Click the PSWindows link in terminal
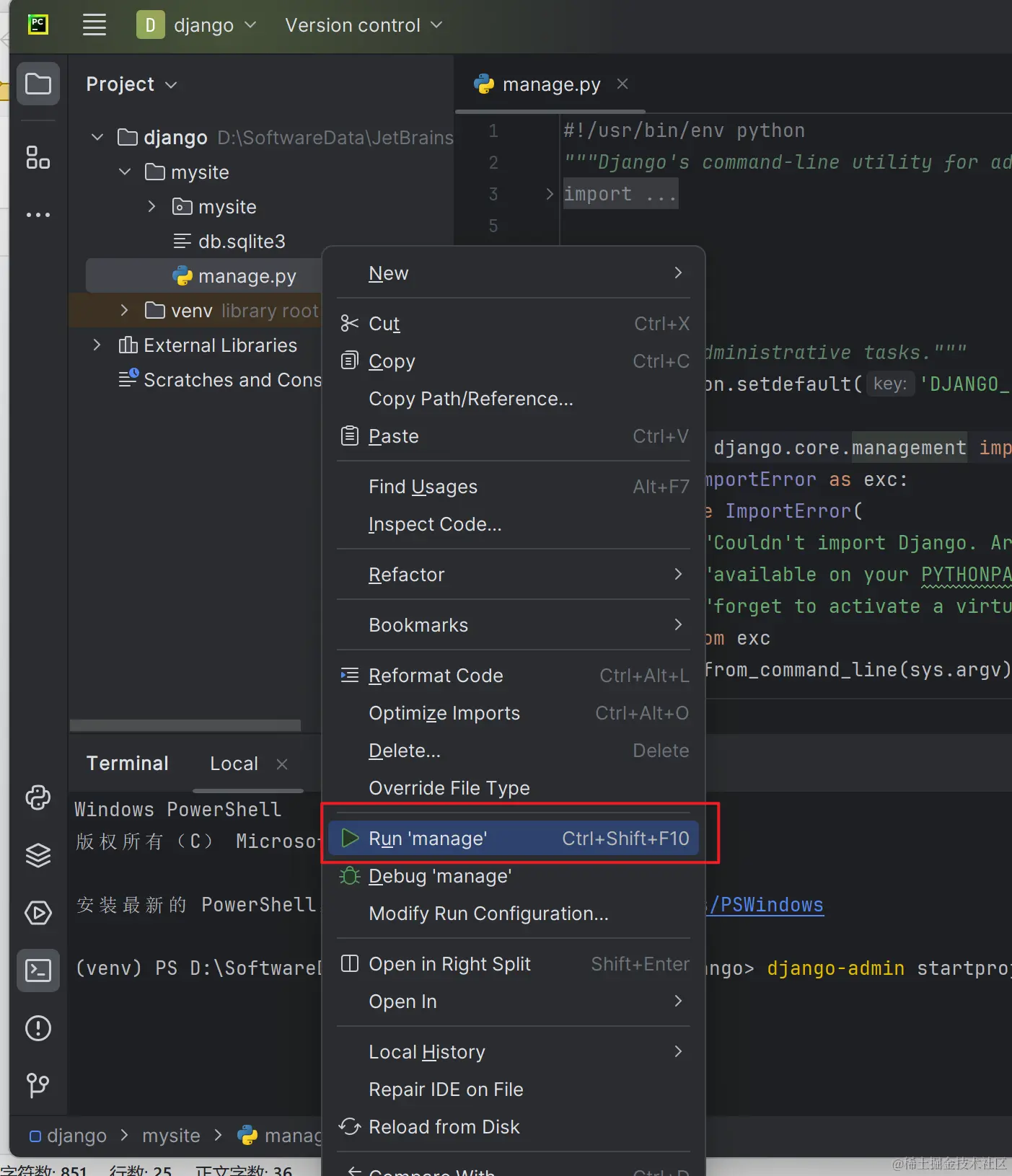The height and width of the screenshot is (1176, 1012). pyautogui.click(x=765, y=905)
